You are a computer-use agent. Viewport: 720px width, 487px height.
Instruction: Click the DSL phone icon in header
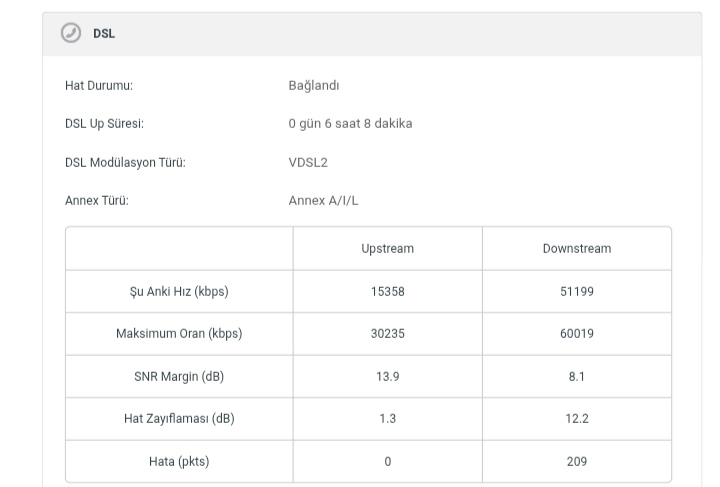pyautogui.click(x=70, y=33)
